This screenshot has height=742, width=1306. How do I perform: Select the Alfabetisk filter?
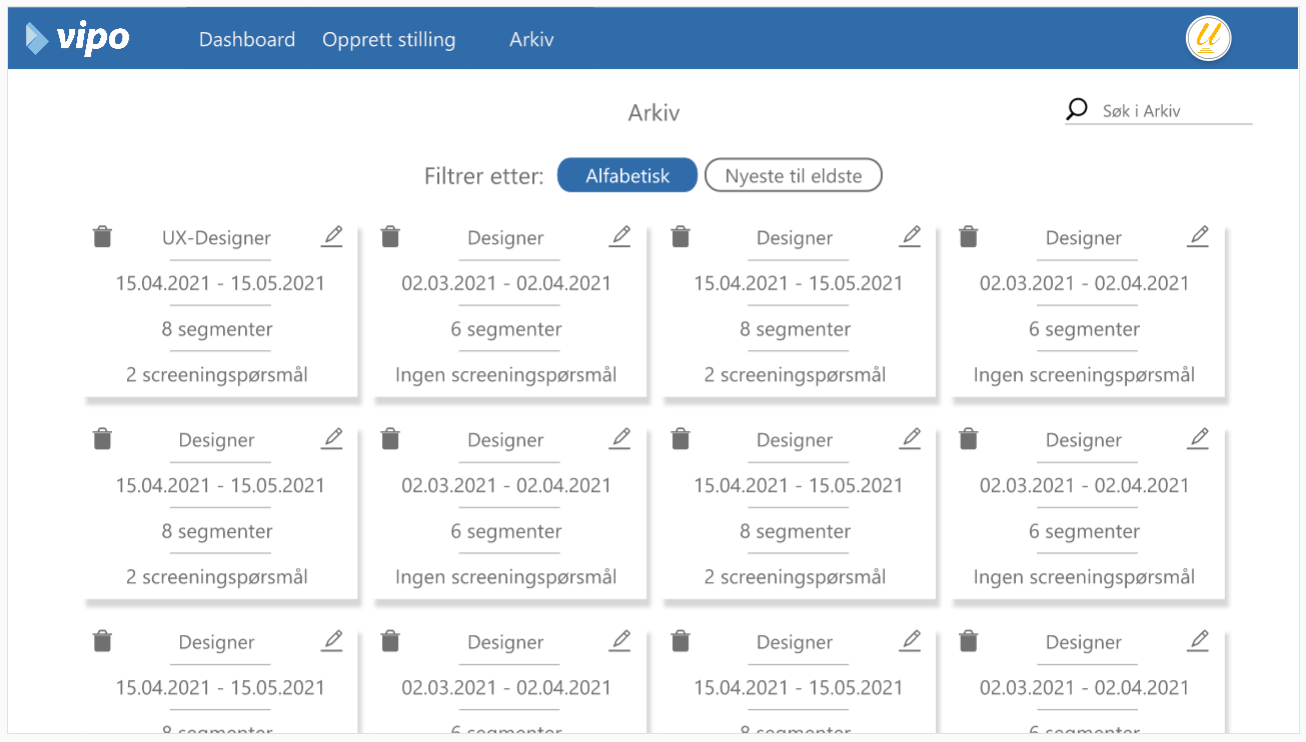click(627, 176)
